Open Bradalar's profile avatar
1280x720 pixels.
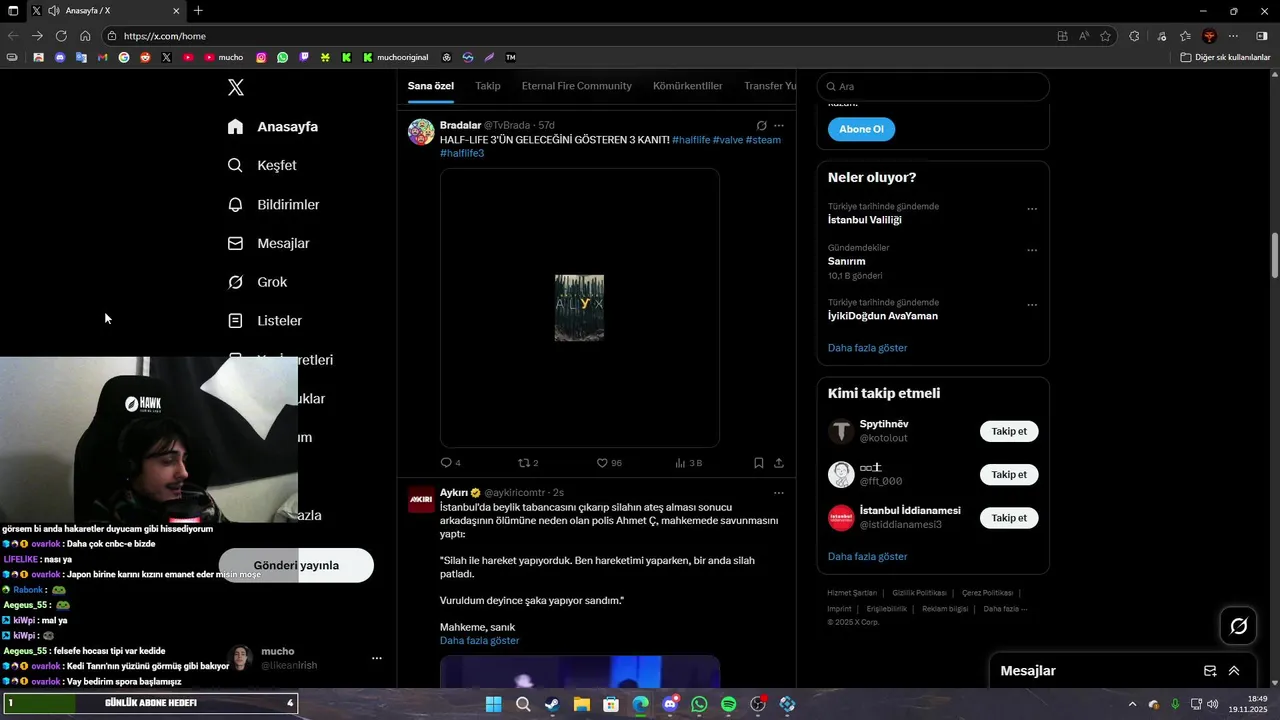[x=421, y=132]
